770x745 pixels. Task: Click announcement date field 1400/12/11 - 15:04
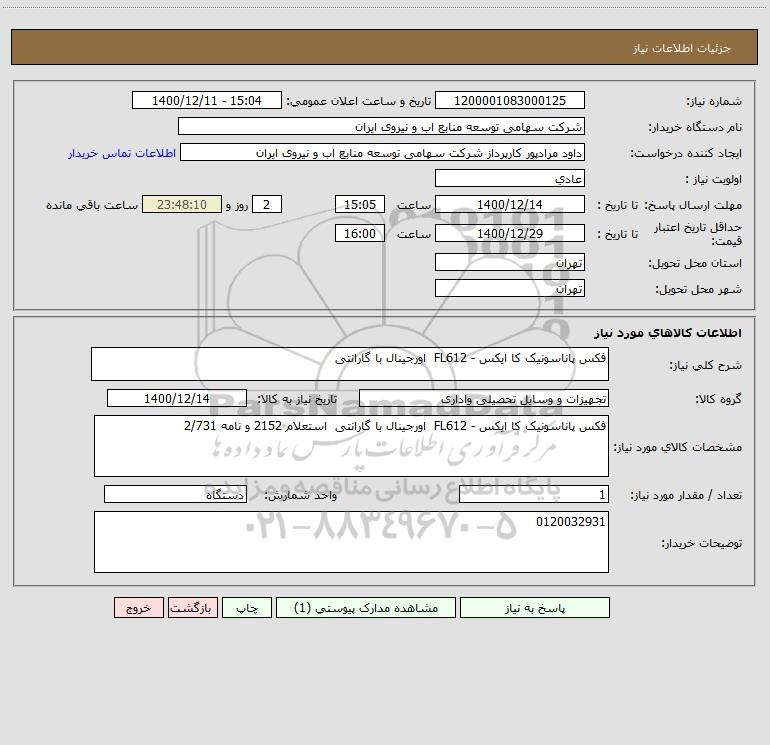pyautogui.click(x=207, y=100)
